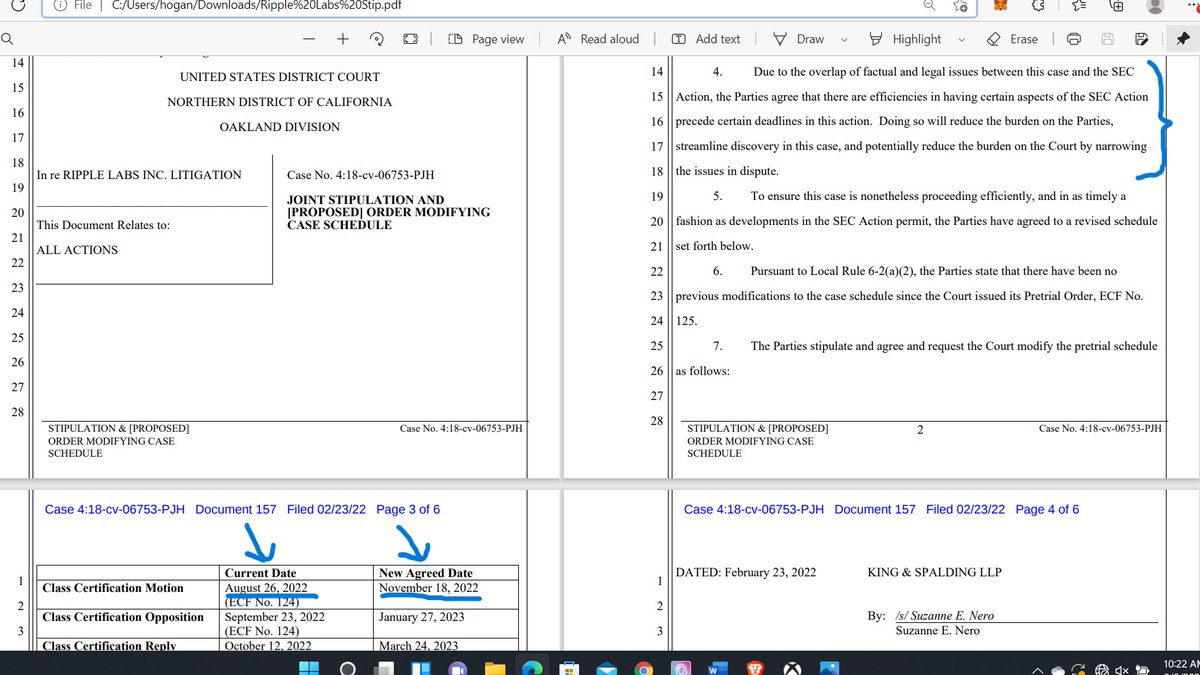Open Page view options
Screen dimensions: 1200x675
point(486,39)
